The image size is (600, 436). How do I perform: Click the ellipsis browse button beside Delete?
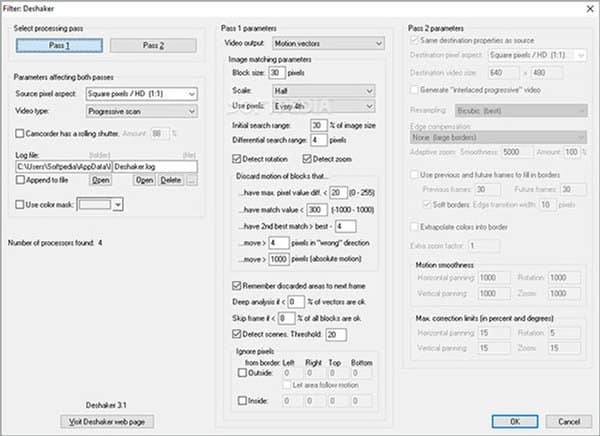(193, 180)
